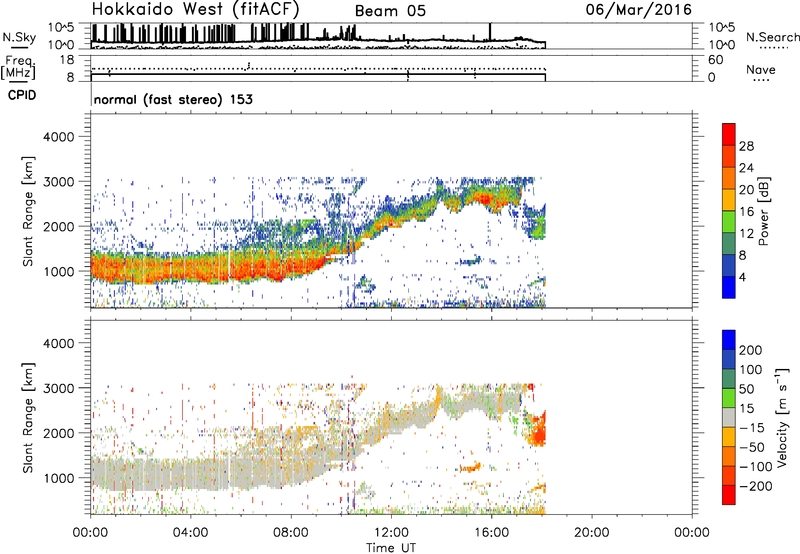Click the '12:00' time tick label
Image resolution: width=800 pixels, height=554 pixels.
tap(391, 533)
